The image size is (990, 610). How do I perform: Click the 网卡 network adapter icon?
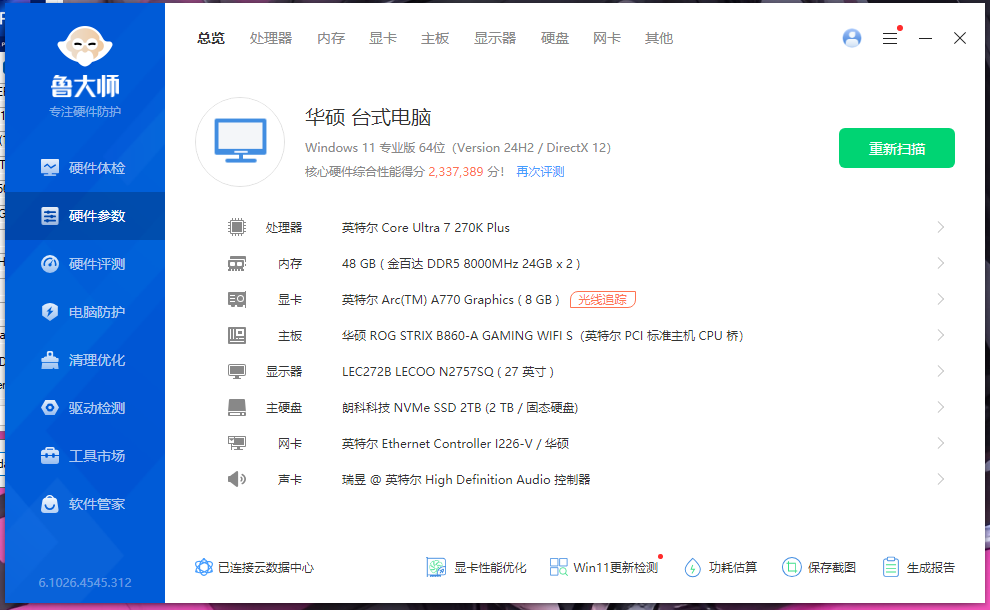237,443
